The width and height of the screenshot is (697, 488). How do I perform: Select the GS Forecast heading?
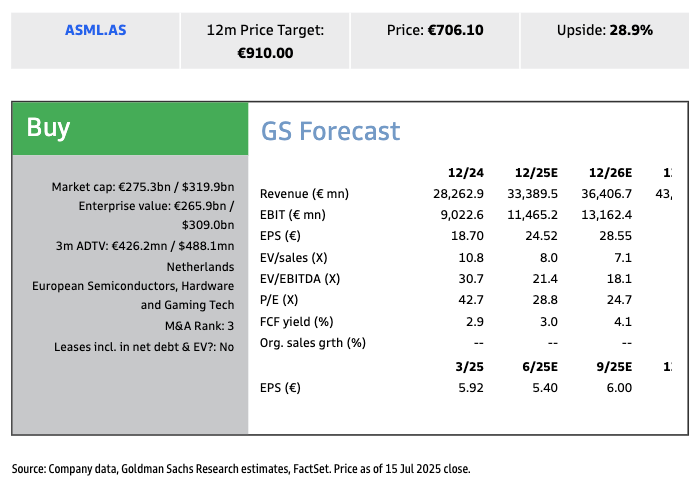pos(330,131)
